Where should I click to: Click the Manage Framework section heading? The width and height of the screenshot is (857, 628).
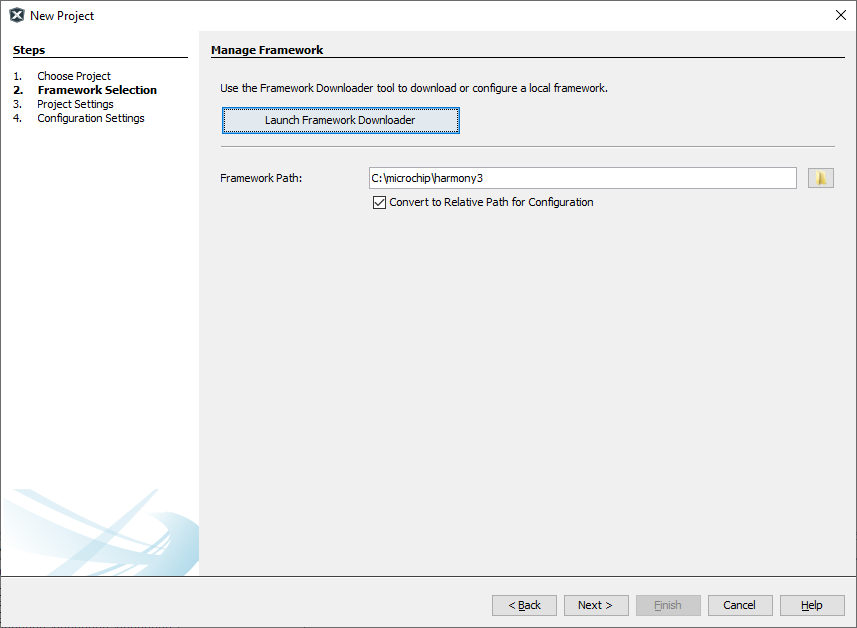(267, 50)
